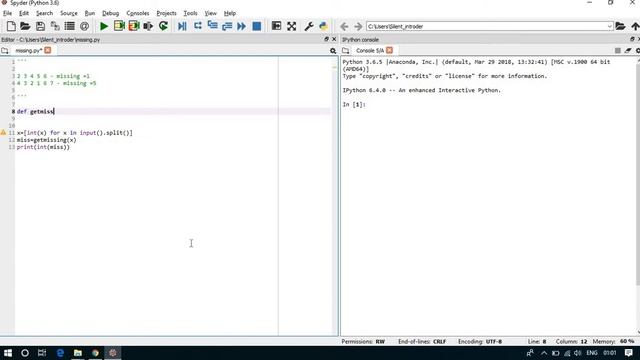This screenshot has height=360, width=640.
Task: Open the Windows Start menu
Action: point(8,353)
